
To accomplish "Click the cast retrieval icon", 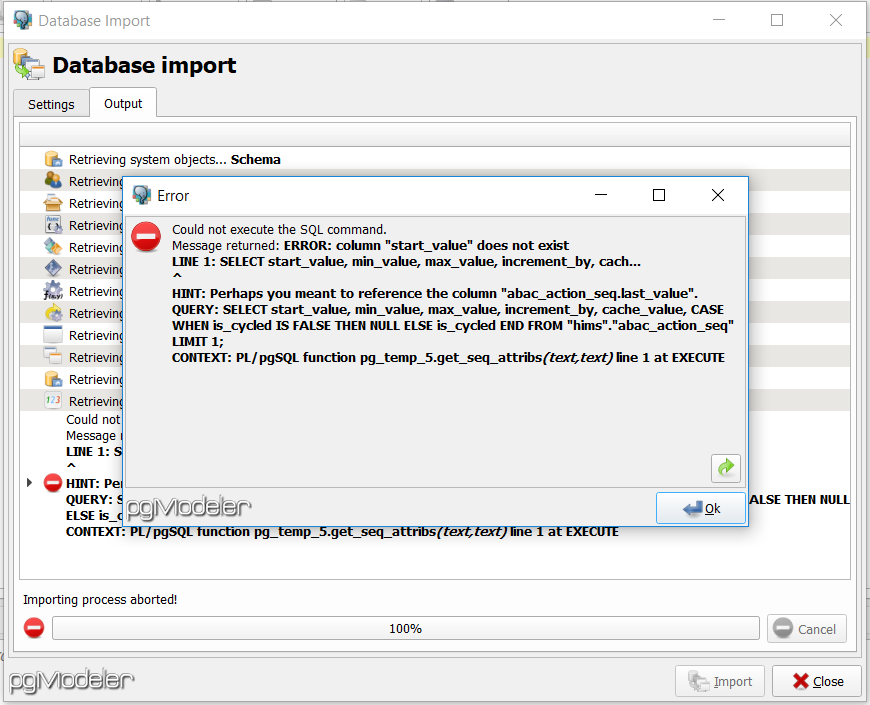I will click(x=52, y=246).
